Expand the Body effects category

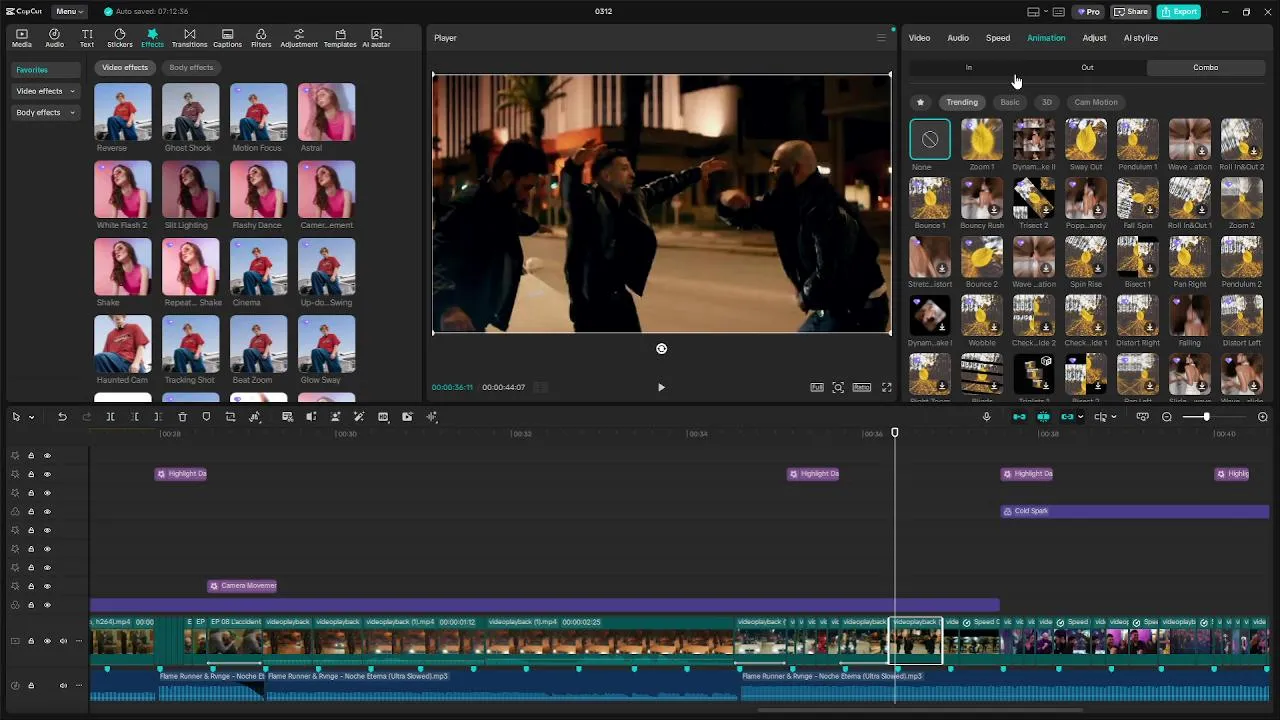46,113
